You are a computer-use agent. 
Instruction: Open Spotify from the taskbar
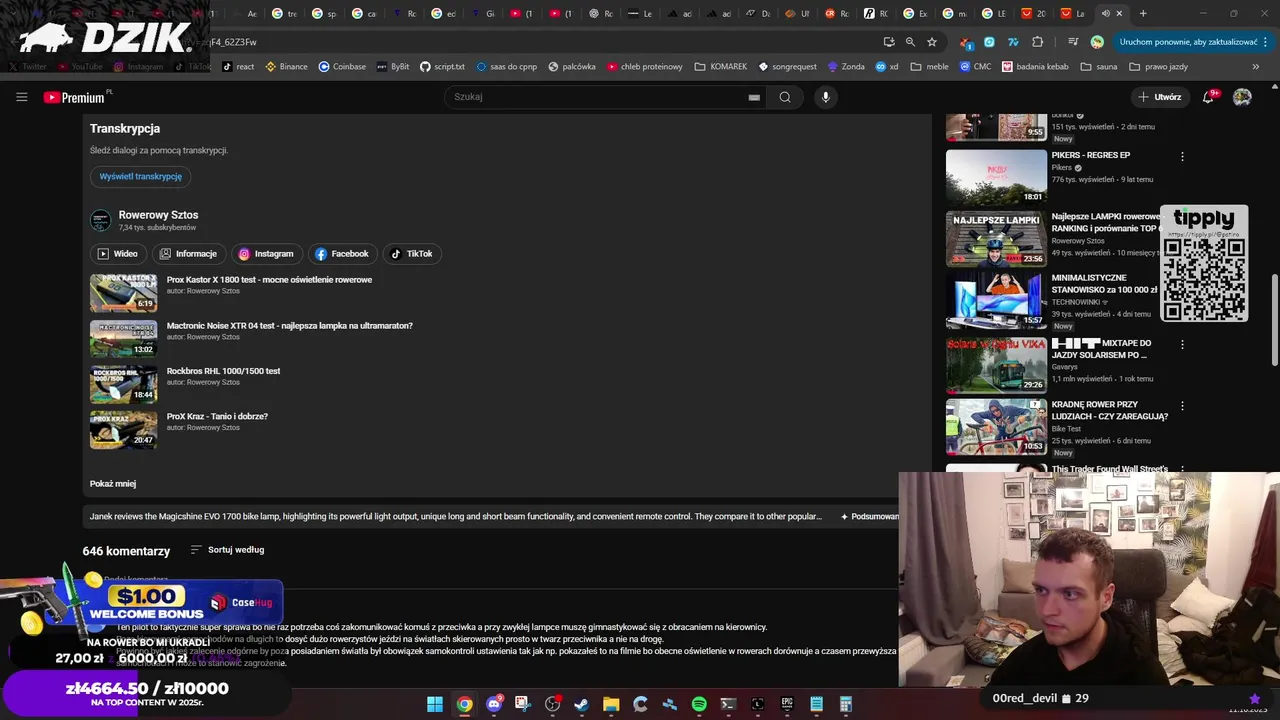[699, 704]
